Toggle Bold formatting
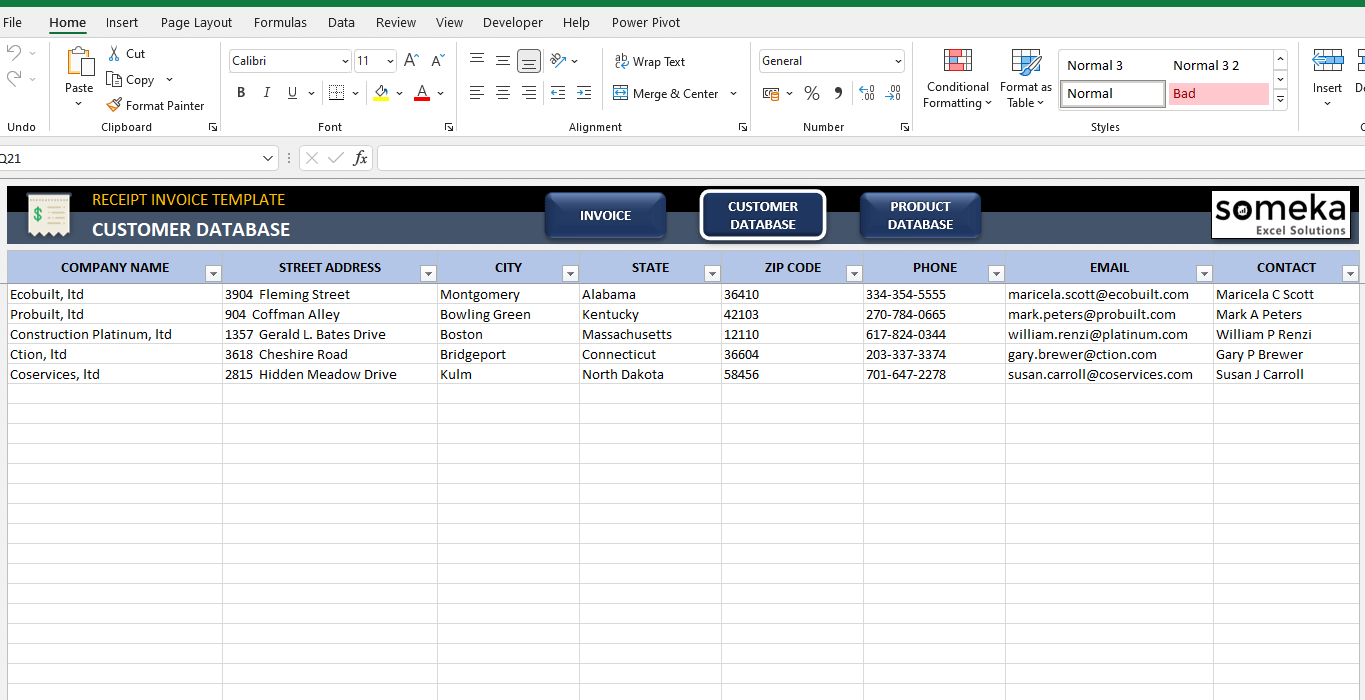Image resolution: width=1365 pixels, height=700 pixels. [x=240, y=92]
